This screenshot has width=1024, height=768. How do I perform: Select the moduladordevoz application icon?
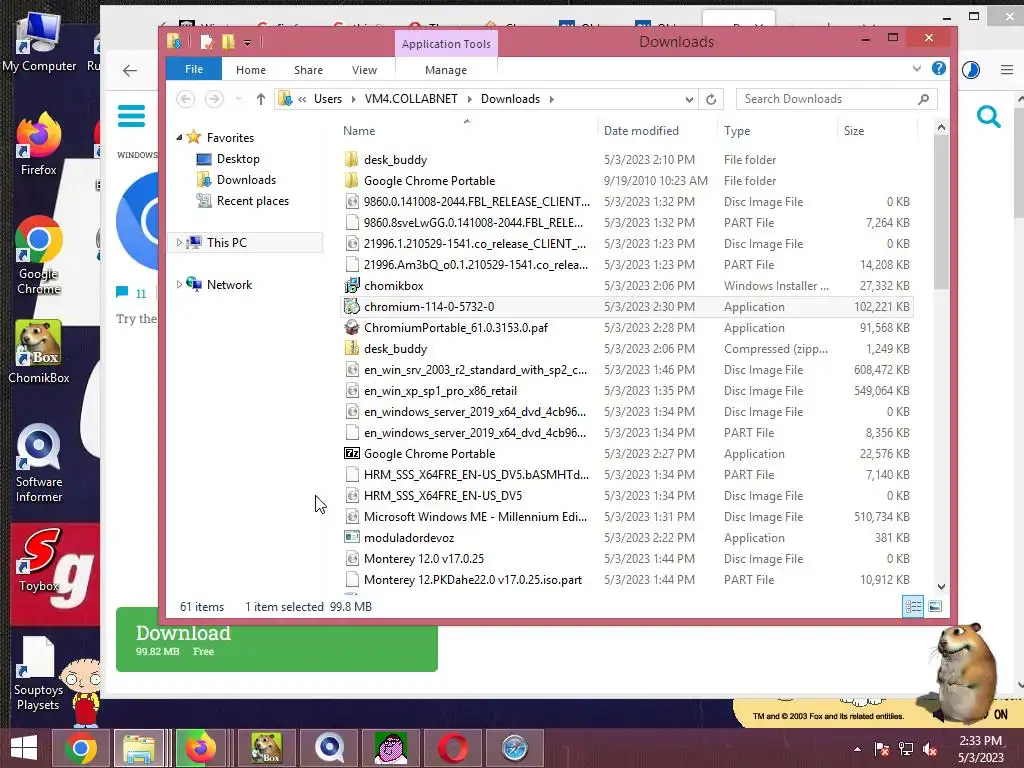click(x=352, y=537)
